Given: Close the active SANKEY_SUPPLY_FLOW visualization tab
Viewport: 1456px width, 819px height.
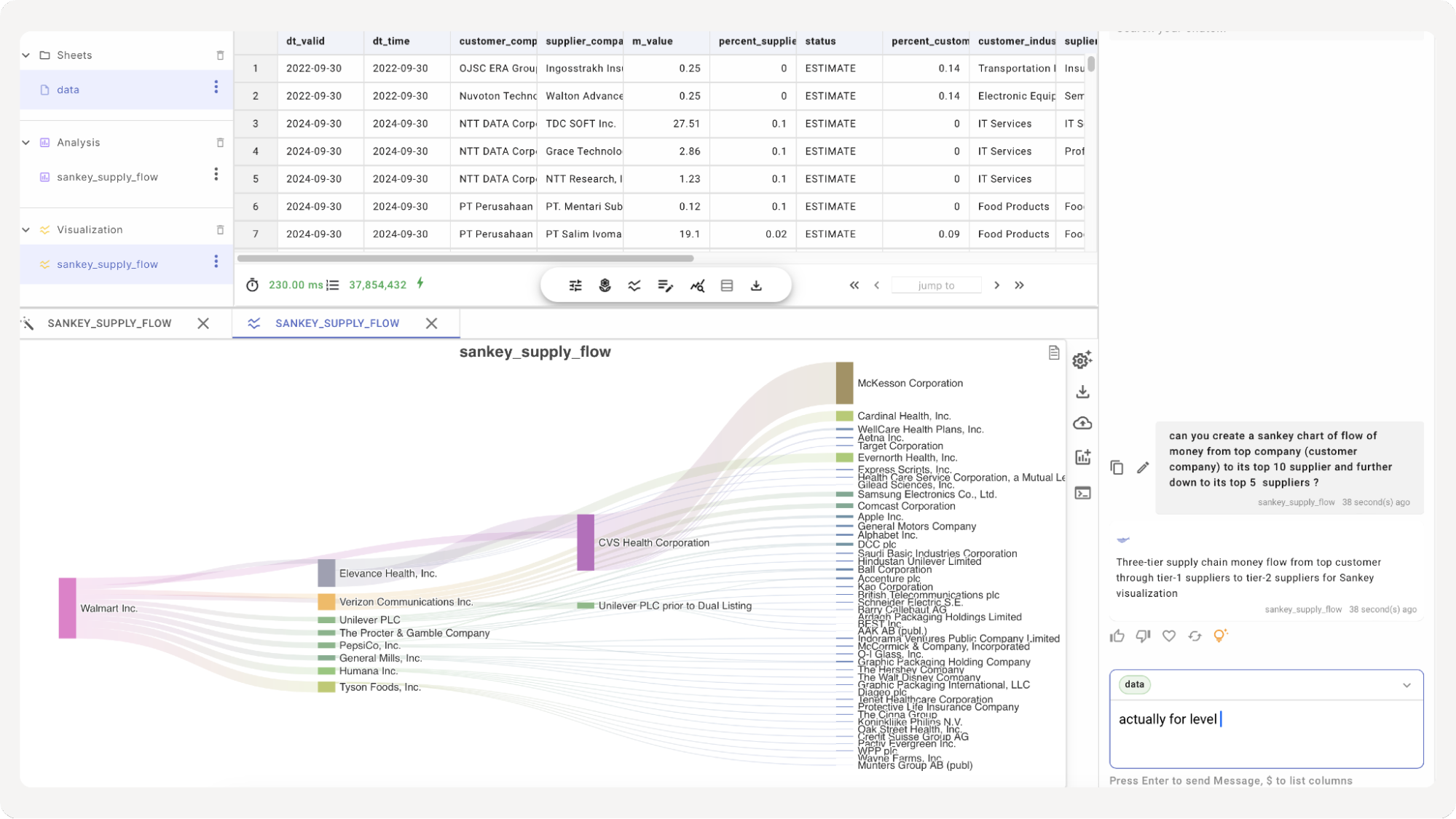Looking at the screenshot, I should 432,323.
